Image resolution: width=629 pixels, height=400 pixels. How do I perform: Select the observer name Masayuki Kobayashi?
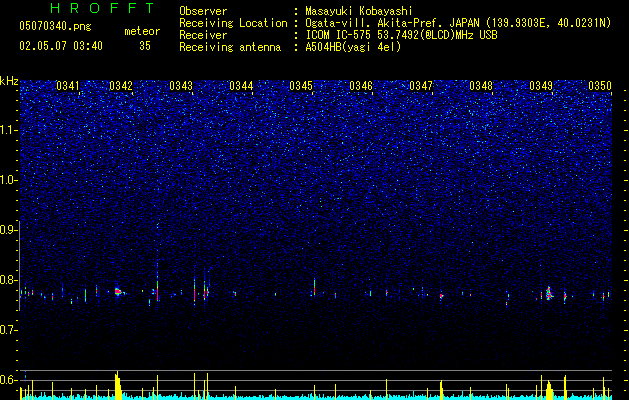(x=359, y=11)
